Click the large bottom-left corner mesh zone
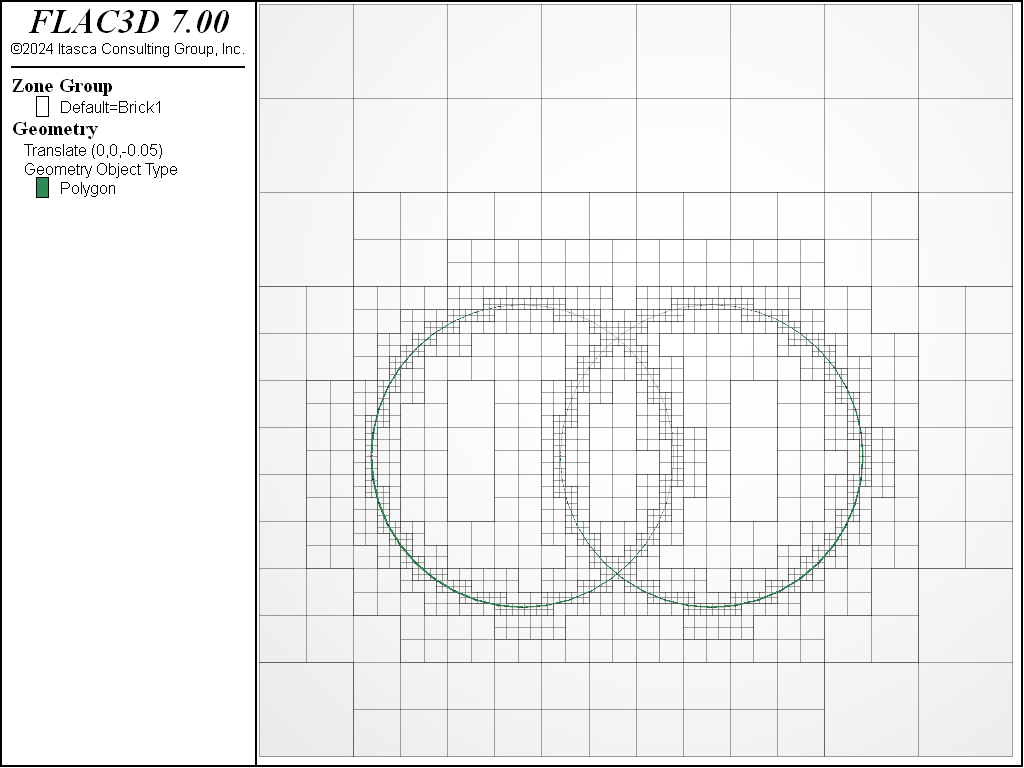The height and width of the screenshot is (768, 1024). point(306,708)
